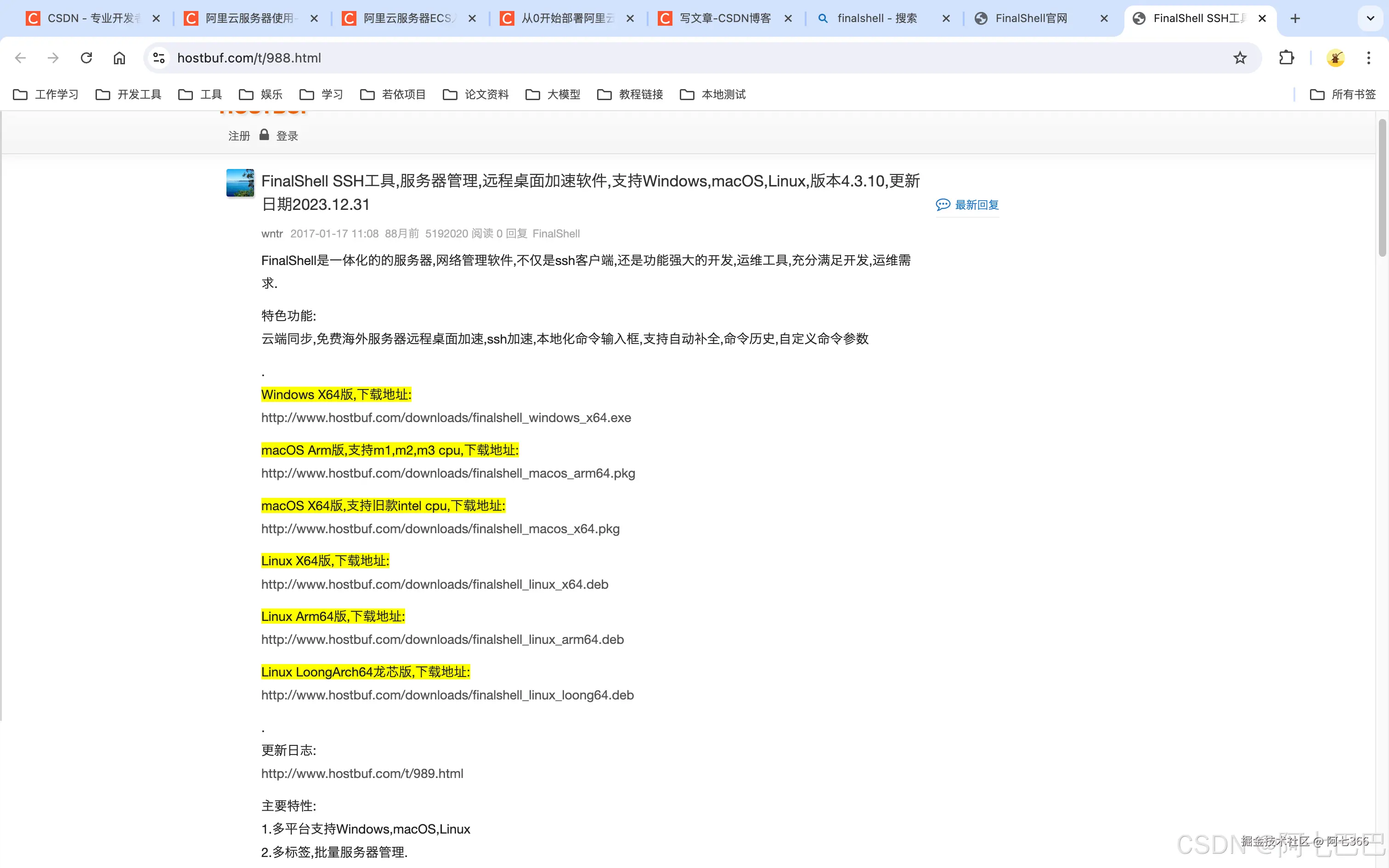Open the 989.html update log link
The image size is (1389, 868).
coord(362,773)
